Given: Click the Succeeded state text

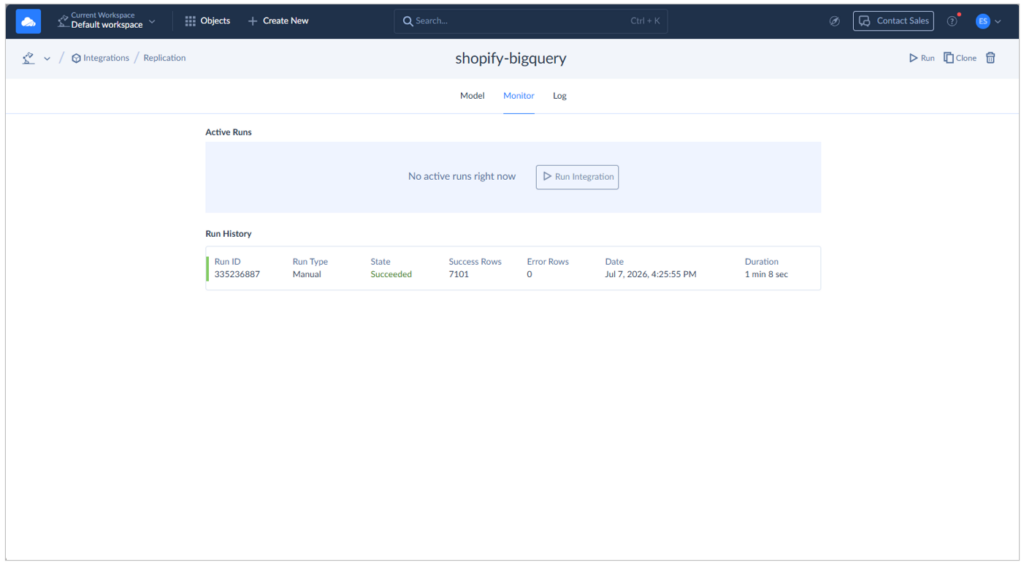Looking at the screenshot, I should pyautogui.click(x=391, y=275).
